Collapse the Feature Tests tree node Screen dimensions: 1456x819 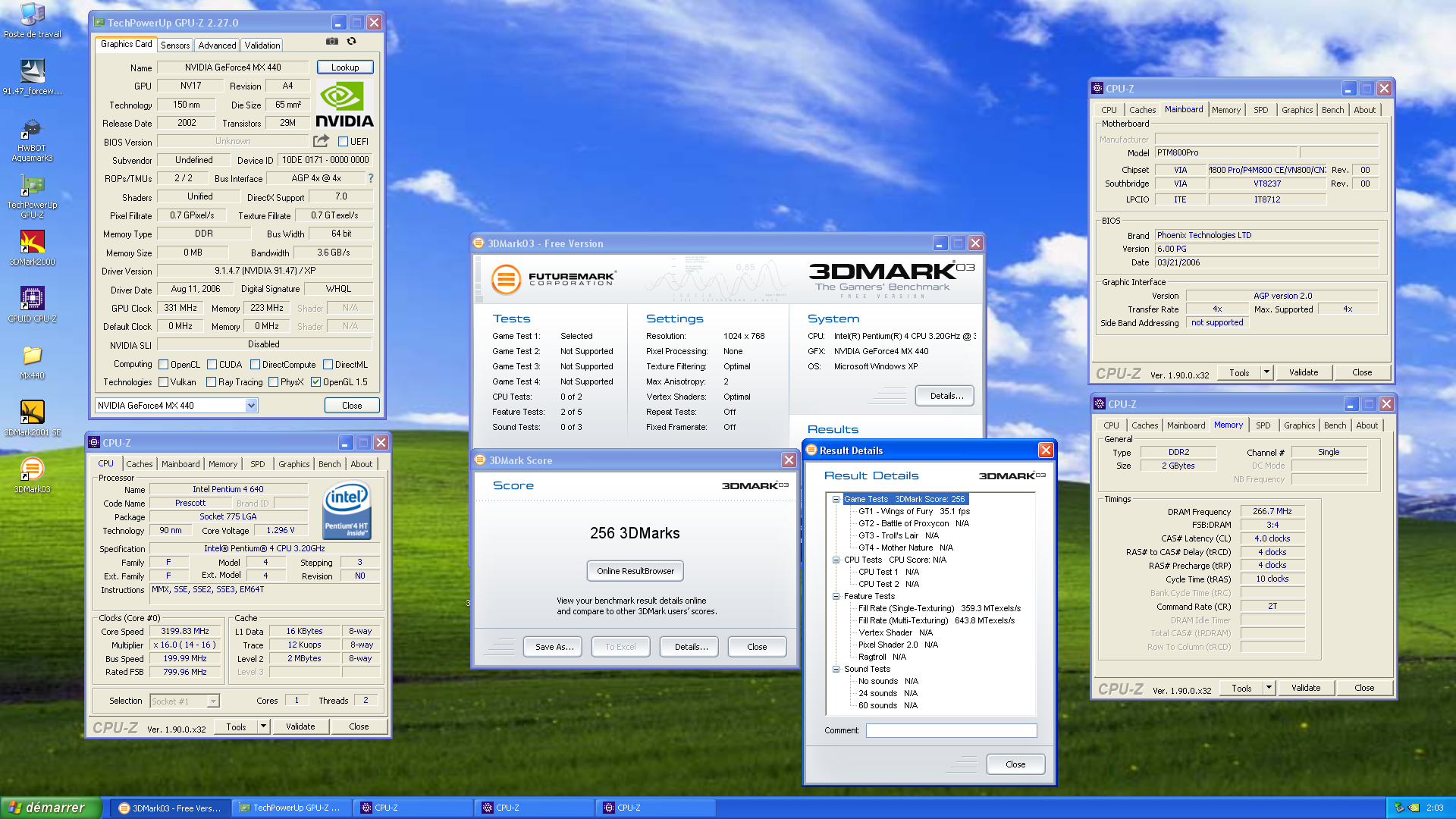click(836, 596)
